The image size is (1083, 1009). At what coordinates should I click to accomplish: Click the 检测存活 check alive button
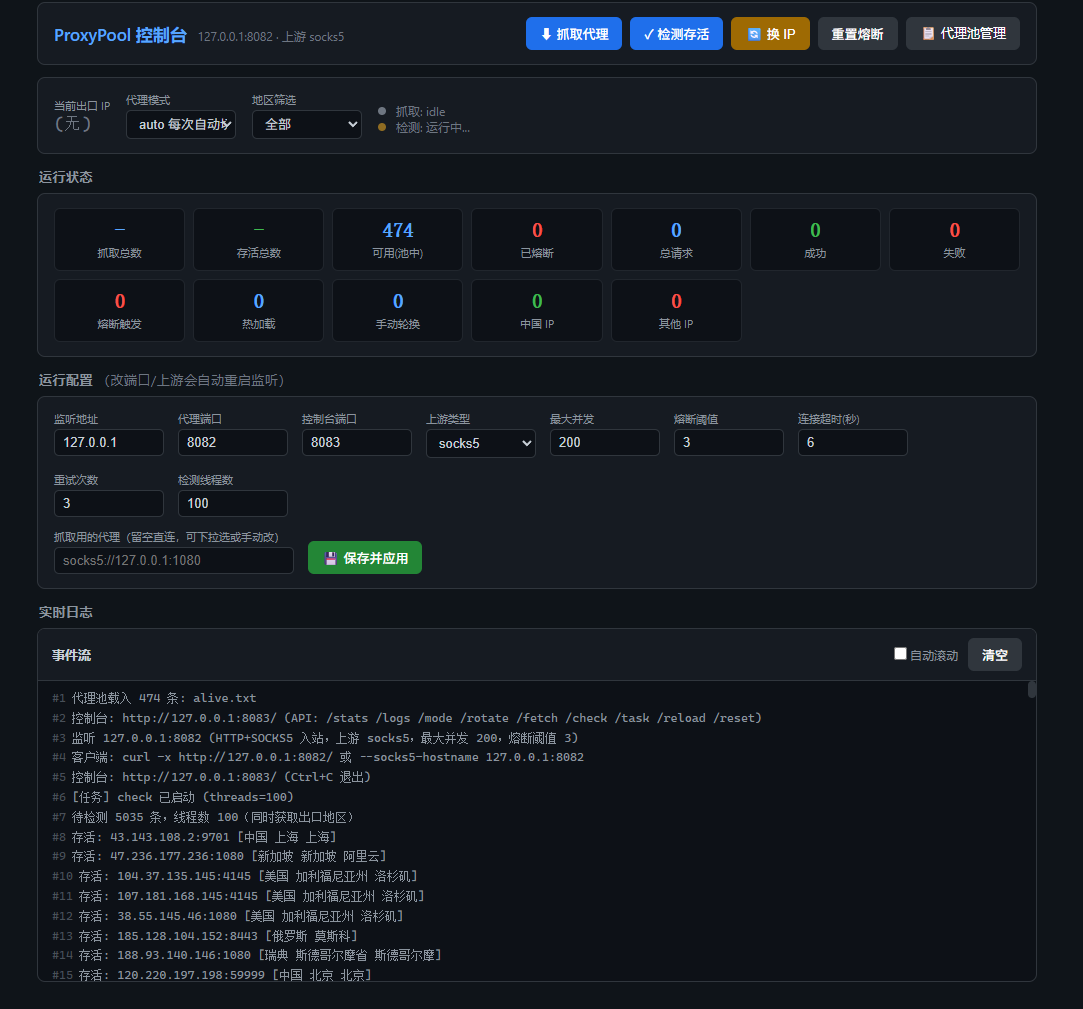click(x=676, y=34)
